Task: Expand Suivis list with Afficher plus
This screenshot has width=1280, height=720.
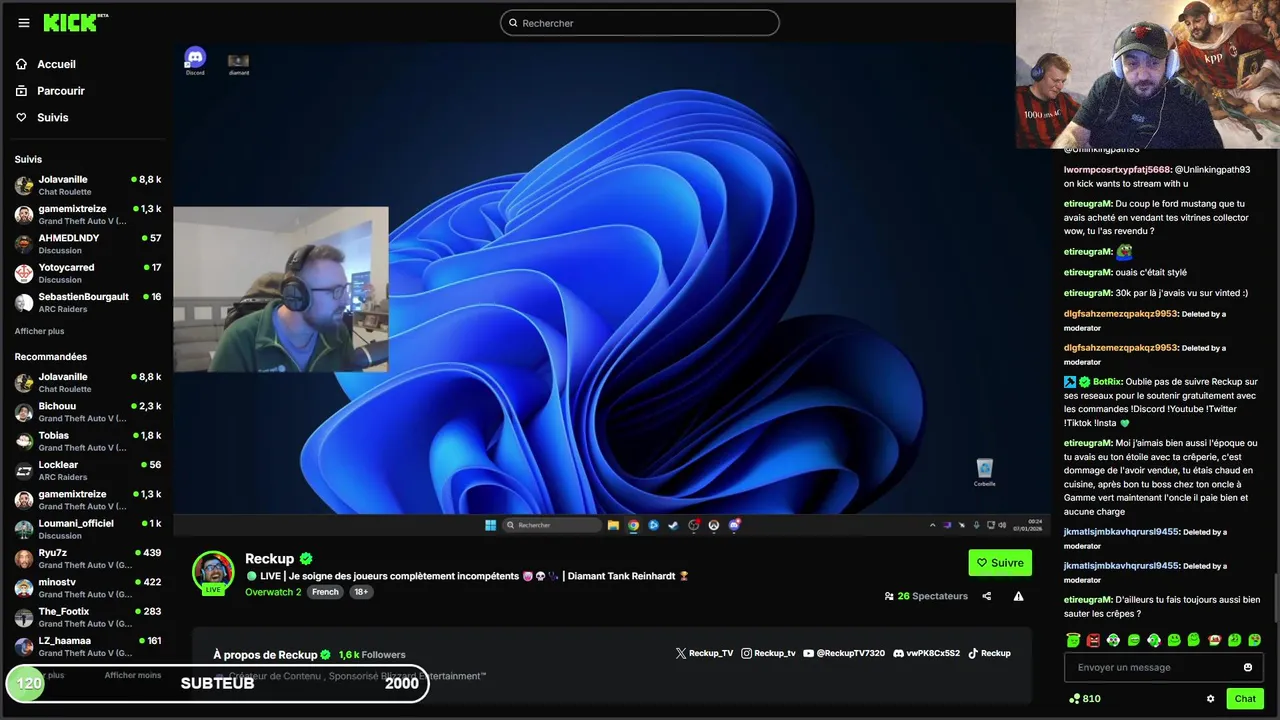Action: pyautogui.click(x=39, y=331)
